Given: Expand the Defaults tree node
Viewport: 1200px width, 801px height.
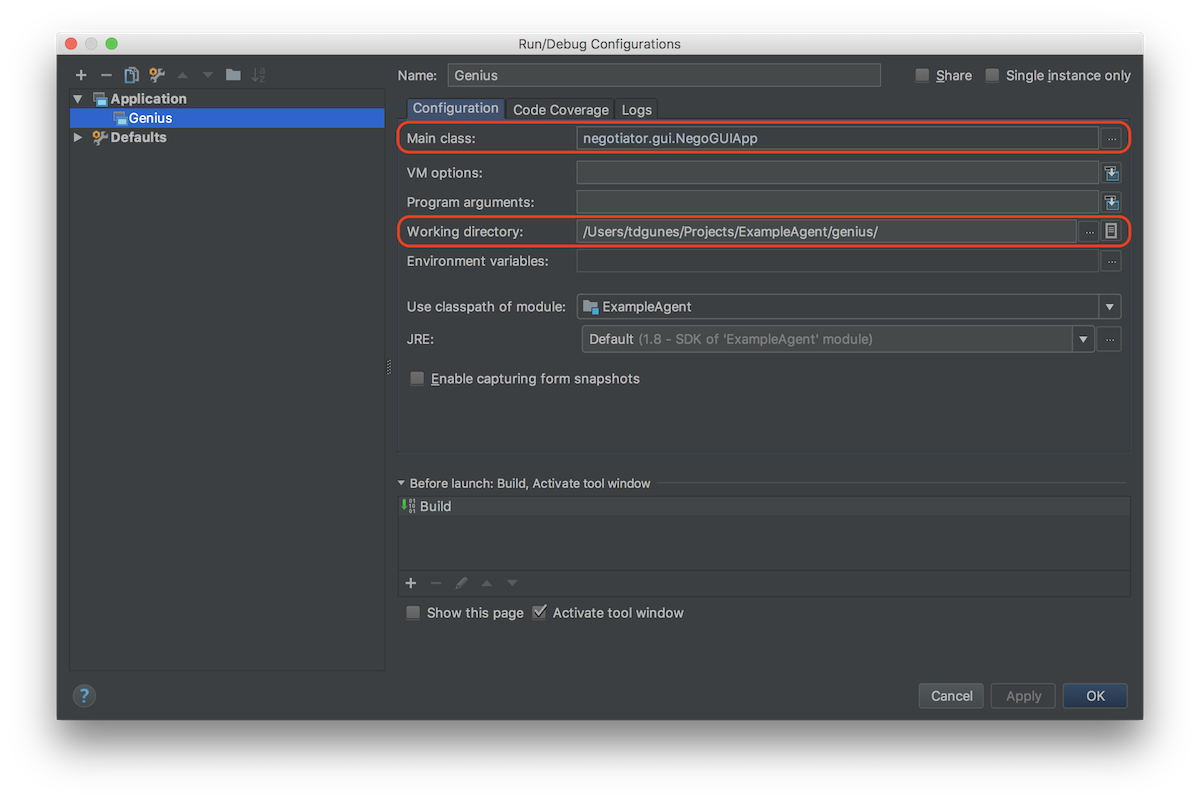Looking at the screenshot, I should [78, 137].
